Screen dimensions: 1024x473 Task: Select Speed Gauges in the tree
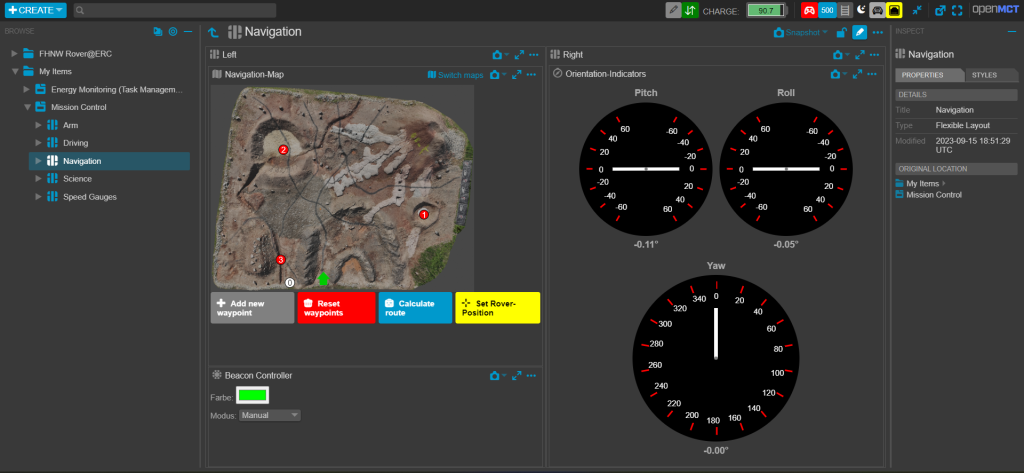click(89, 197)
